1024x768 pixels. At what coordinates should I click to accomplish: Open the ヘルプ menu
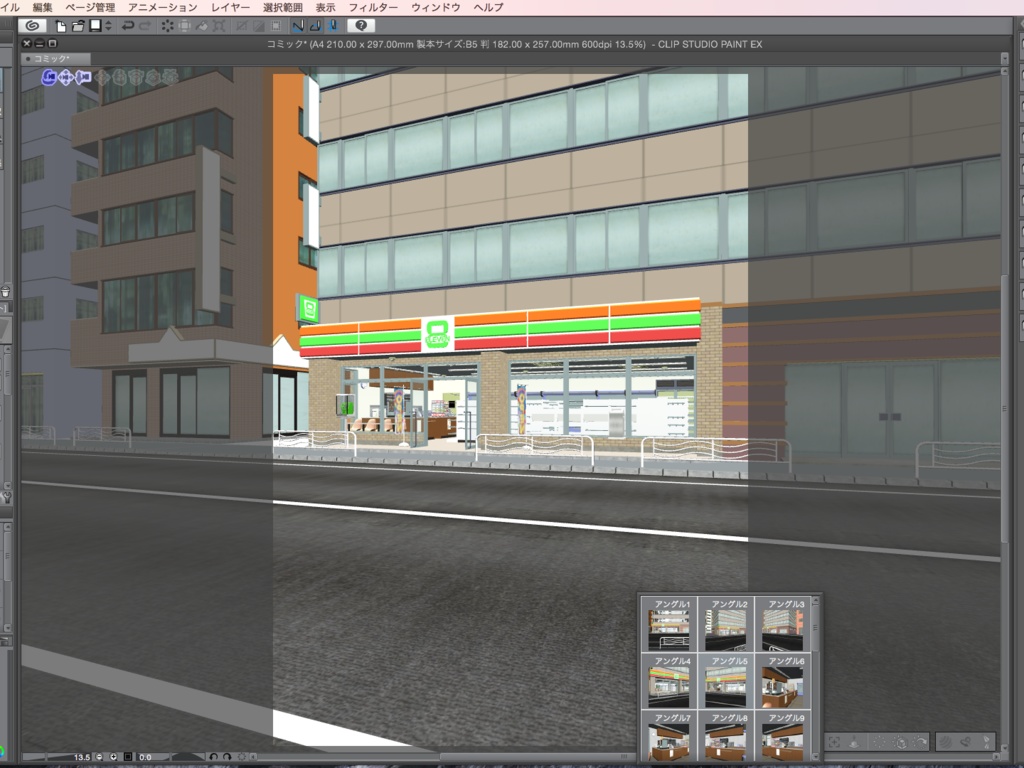(488, 7)
